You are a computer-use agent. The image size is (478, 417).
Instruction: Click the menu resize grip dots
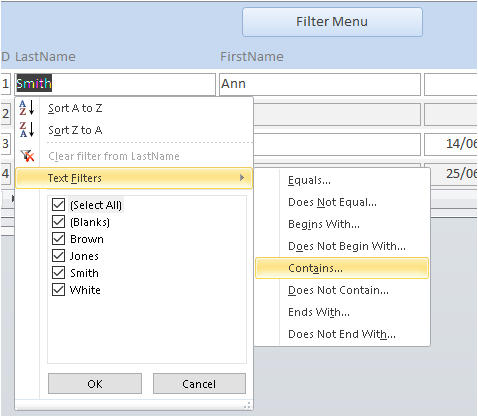point(247,405)
